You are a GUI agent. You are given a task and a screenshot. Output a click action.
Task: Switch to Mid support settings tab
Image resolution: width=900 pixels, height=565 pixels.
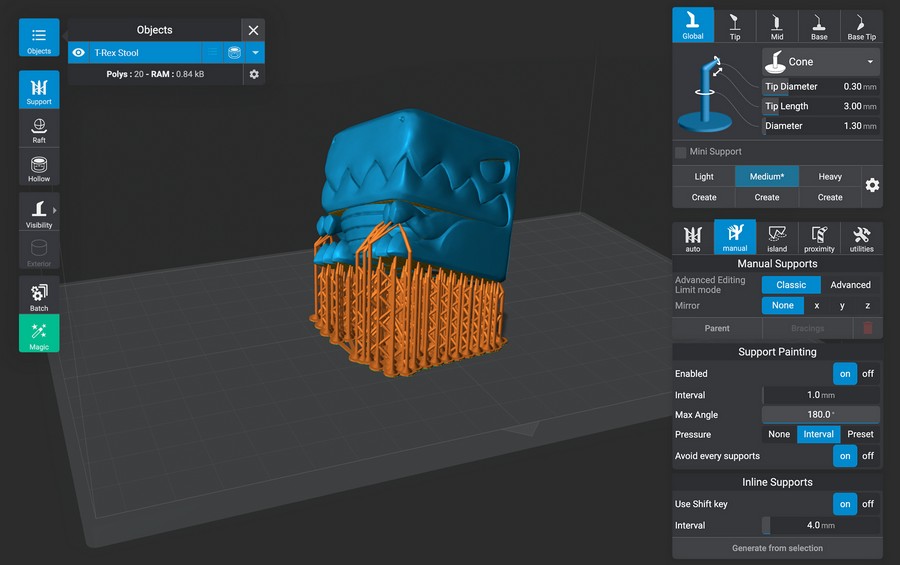click(x=777, y=26)
